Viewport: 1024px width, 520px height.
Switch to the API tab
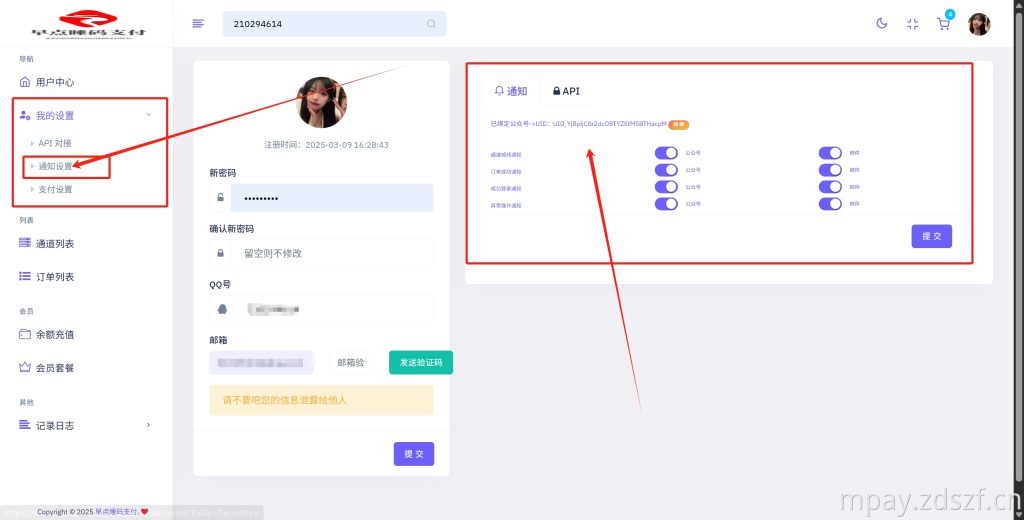coord(566,91)
